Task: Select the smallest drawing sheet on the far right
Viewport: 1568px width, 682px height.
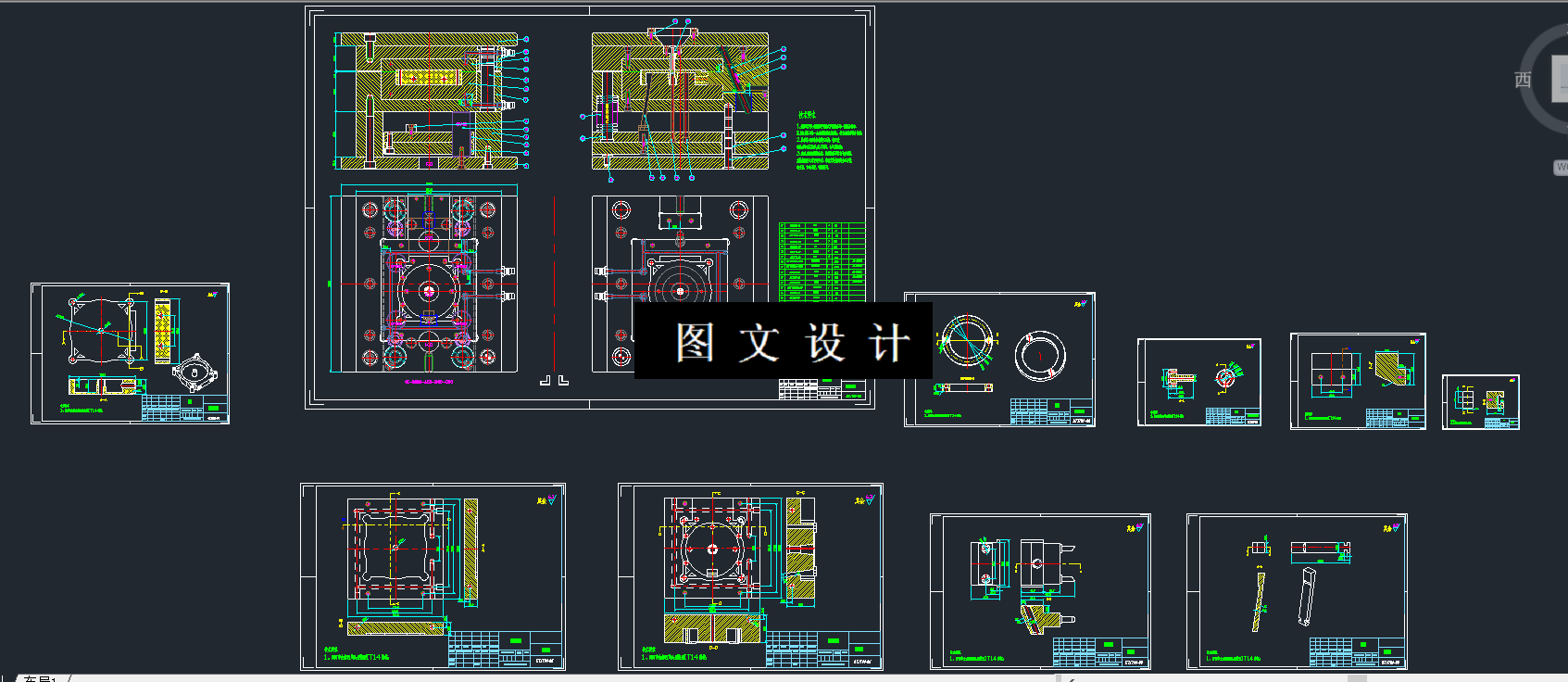Action: pos(1481,402)
